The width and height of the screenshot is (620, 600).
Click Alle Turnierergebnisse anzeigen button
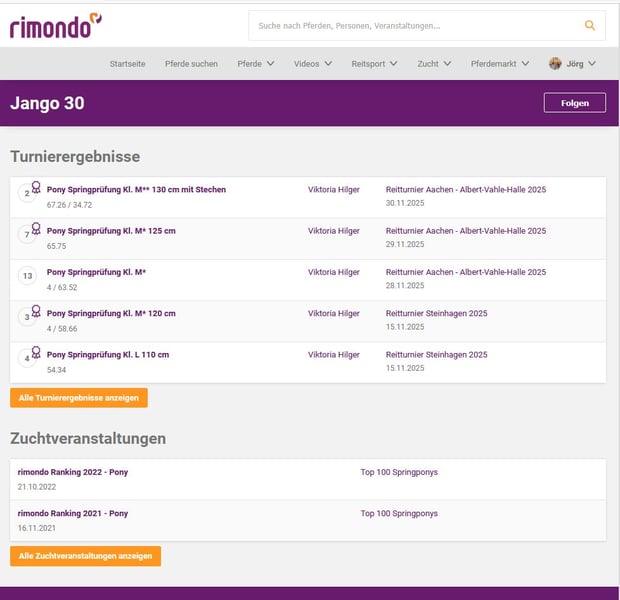click(x=79, y=398)
